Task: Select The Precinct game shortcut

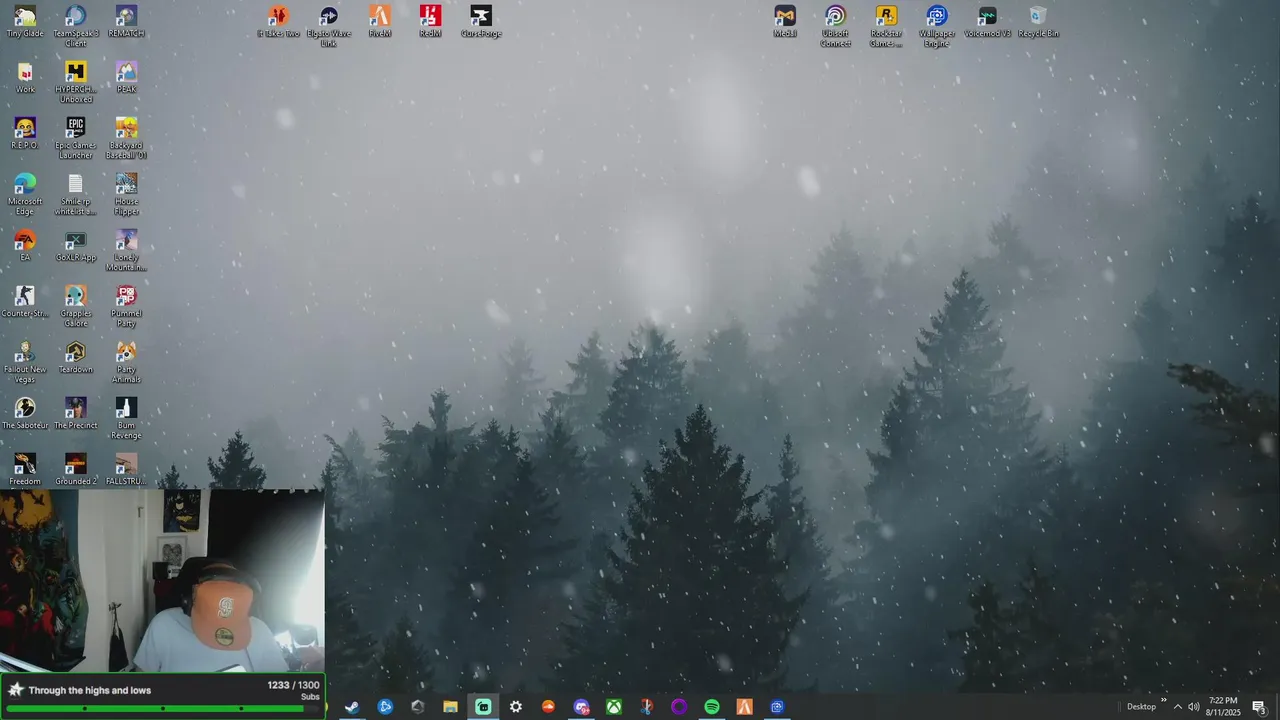Action: pos(76,413)
